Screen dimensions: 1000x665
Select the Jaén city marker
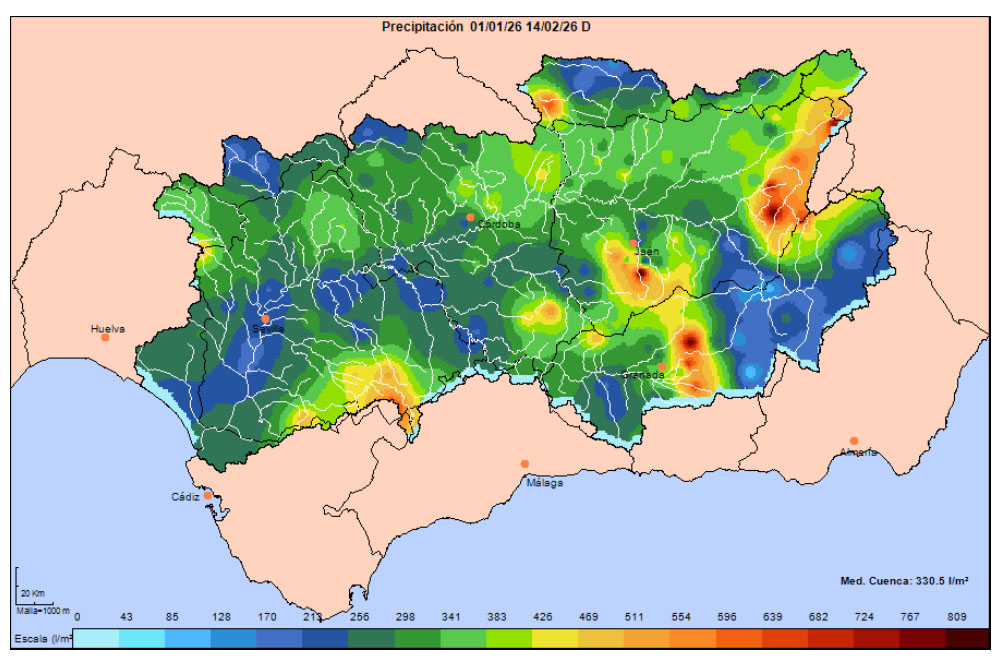pyautogui.click(x=633, y=243)
